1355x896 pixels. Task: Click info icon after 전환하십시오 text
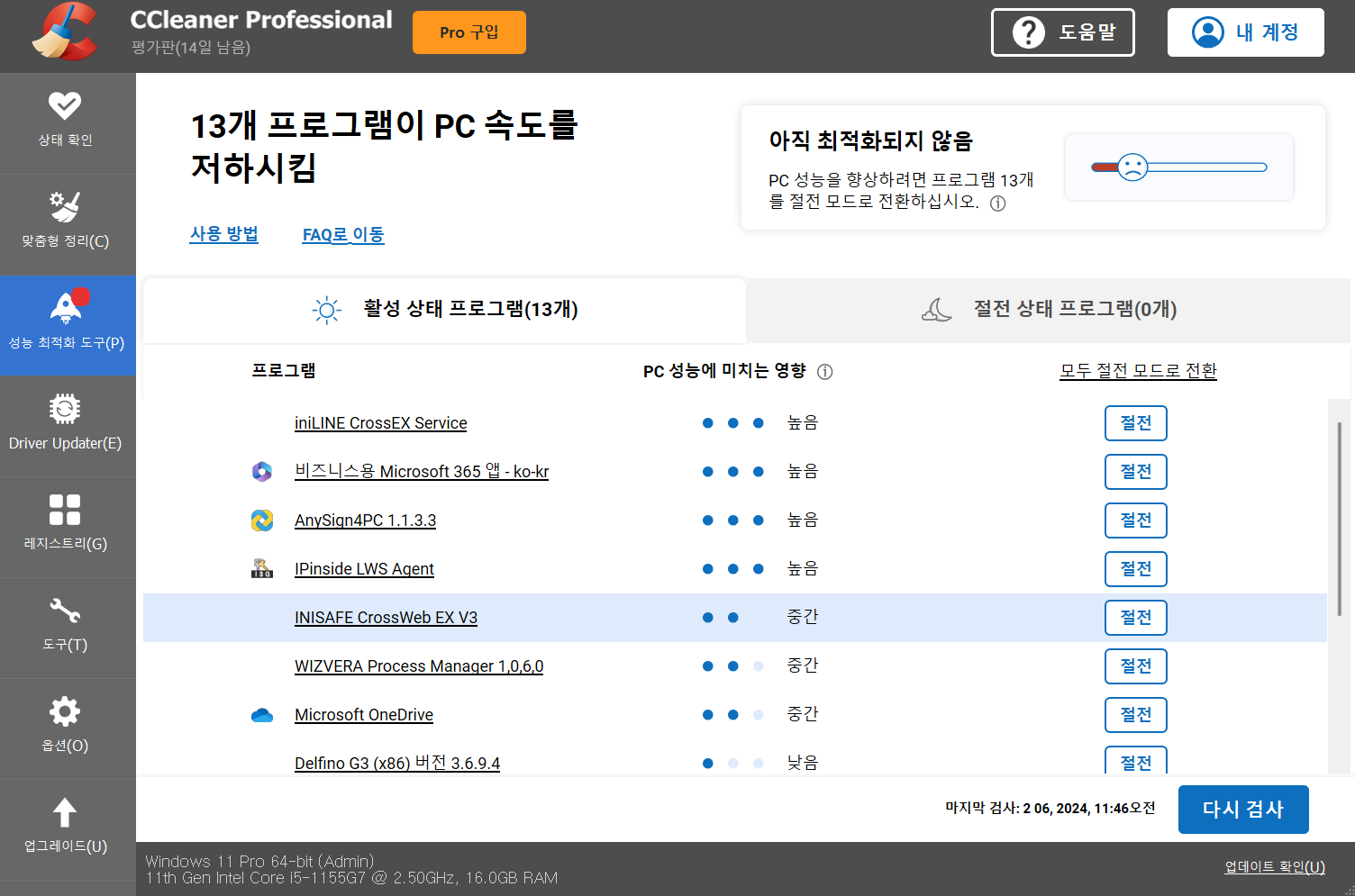click(997, 204)
